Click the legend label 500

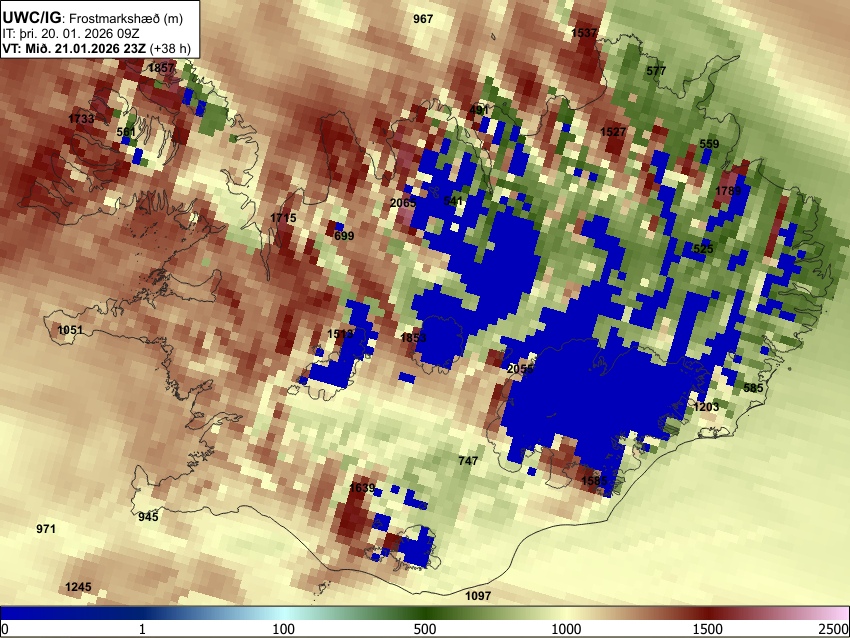tap(425, 629)
